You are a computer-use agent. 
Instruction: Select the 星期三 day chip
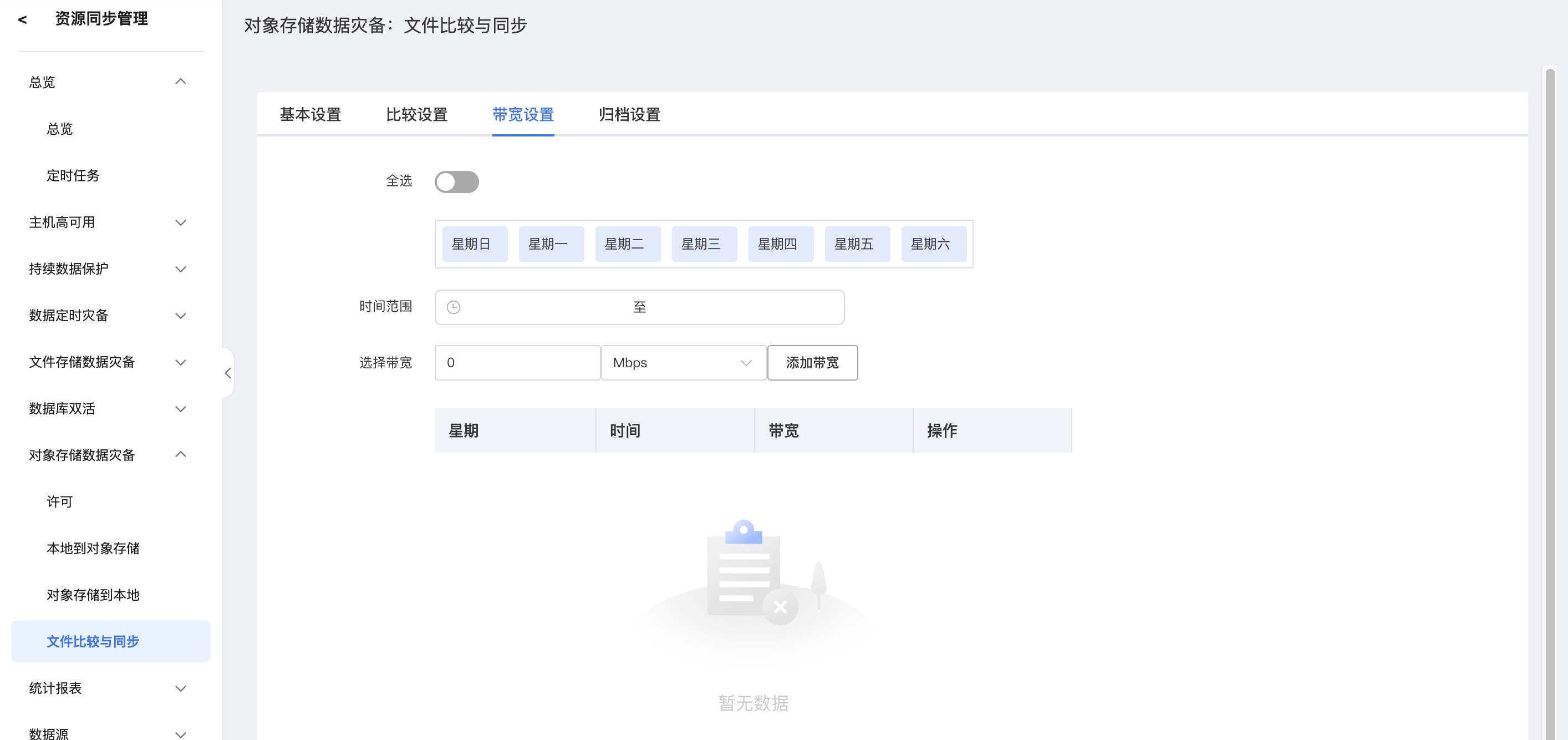(x=704, y=244)
